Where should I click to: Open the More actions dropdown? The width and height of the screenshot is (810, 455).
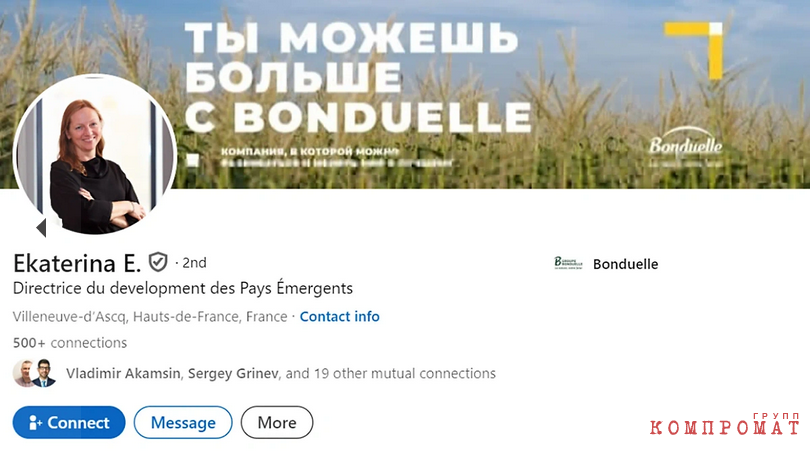[x=277, y=422]
